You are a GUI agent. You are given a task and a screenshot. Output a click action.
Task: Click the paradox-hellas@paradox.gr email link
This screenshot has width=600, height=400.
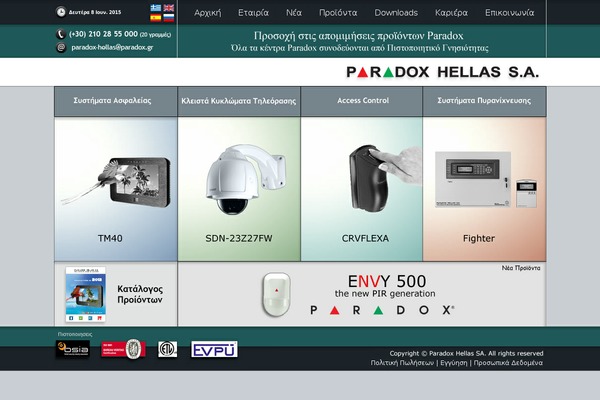tap(112, 47)
